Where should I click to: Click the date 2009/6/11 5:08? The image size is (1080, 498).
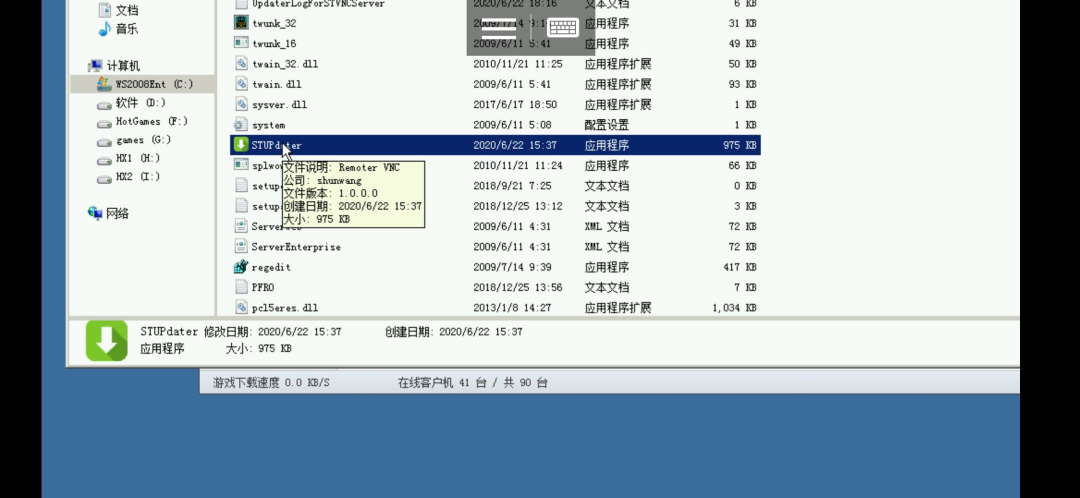point(512,125)
